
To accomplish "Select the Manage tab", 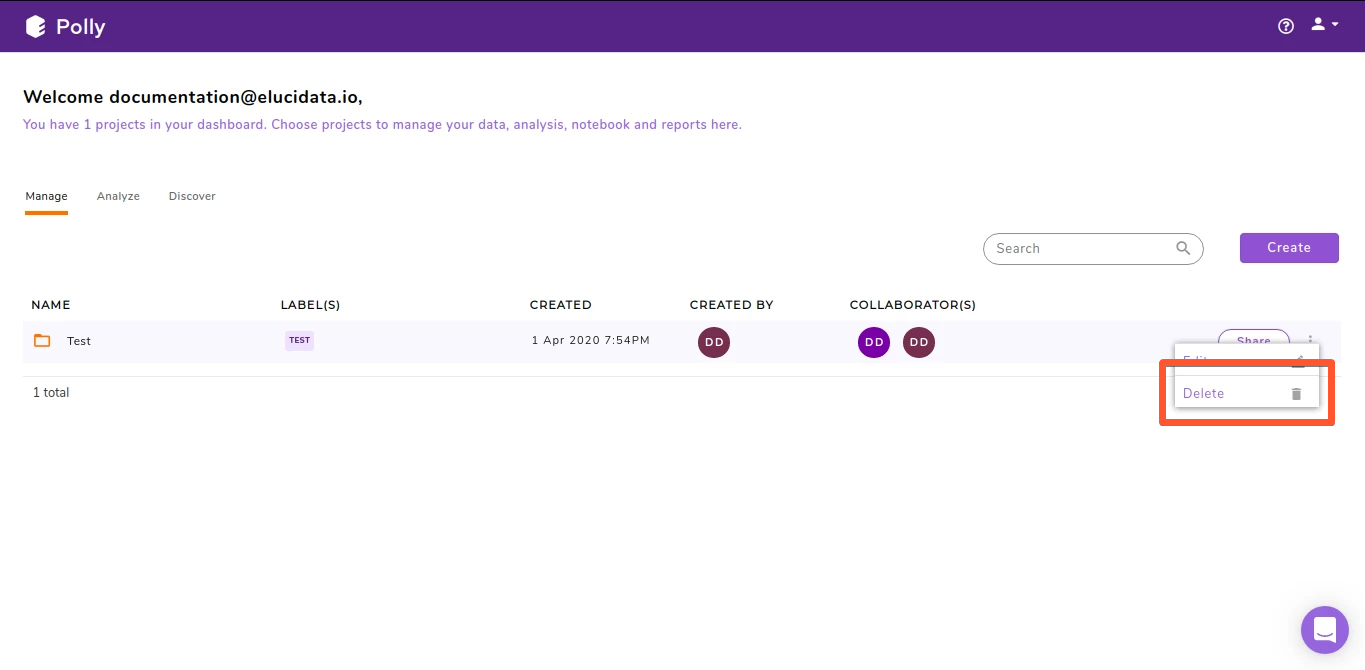I will pyautogui.click(x=46, y=196).
